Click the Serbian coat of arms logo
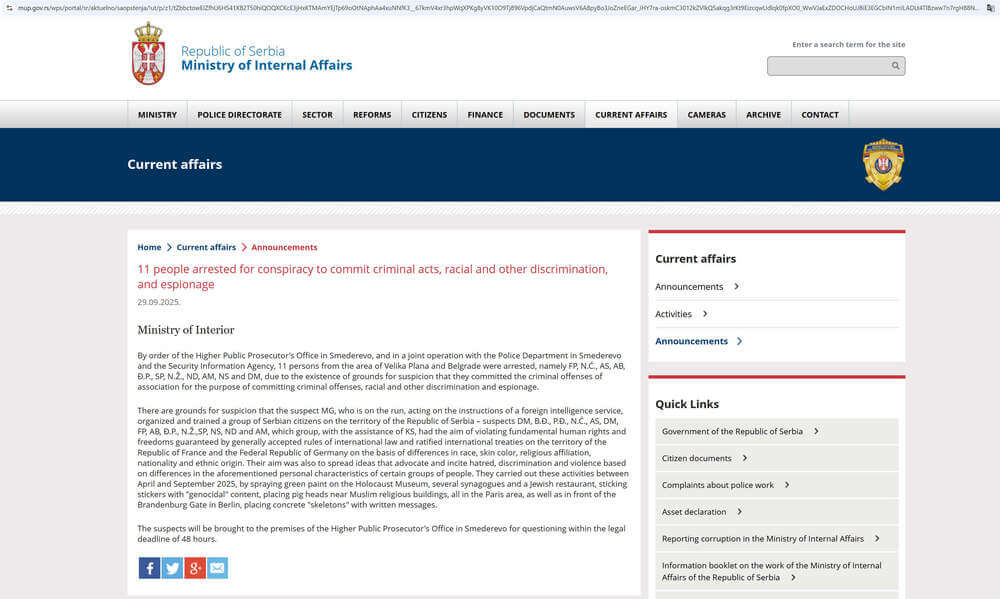1000x599 pixels. point(148,54)
